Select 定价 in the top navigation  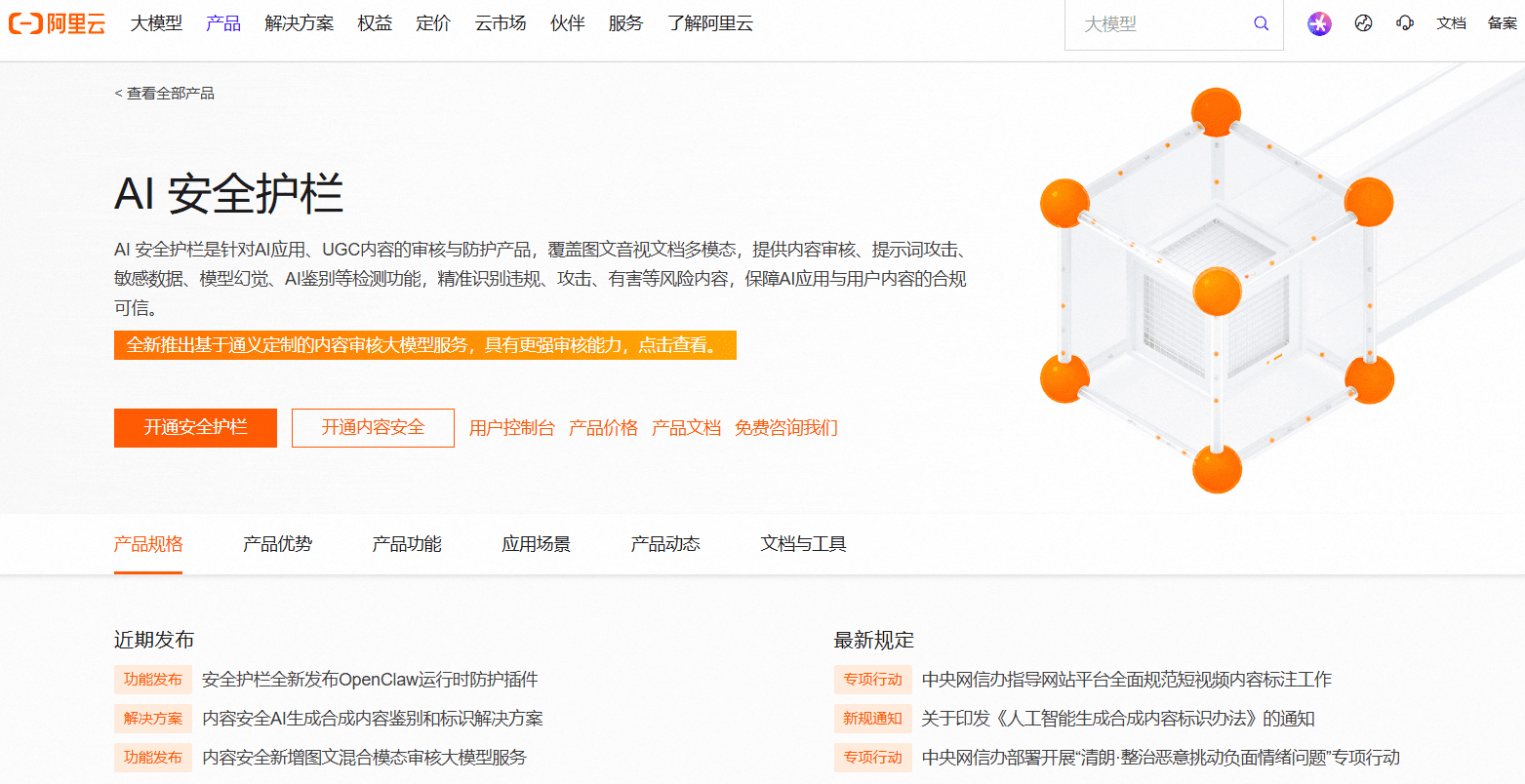(x=433, y=23)
